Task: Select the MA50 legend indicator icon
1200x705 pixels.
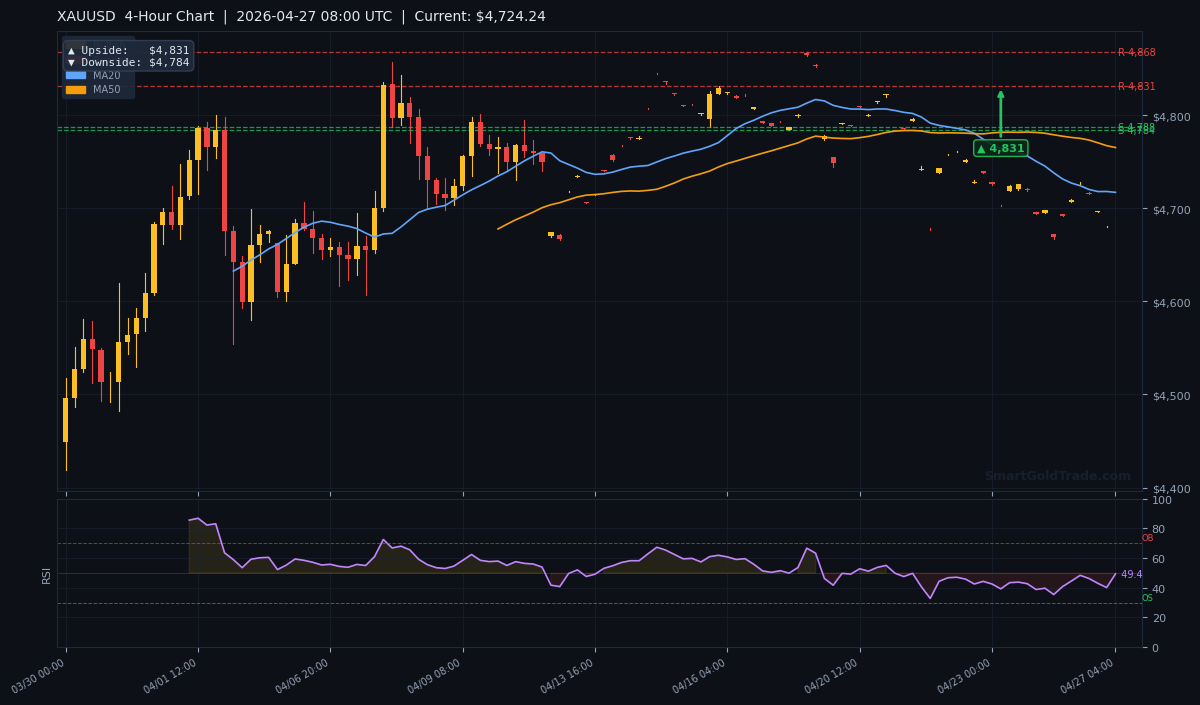Action: tap(76, 89)
